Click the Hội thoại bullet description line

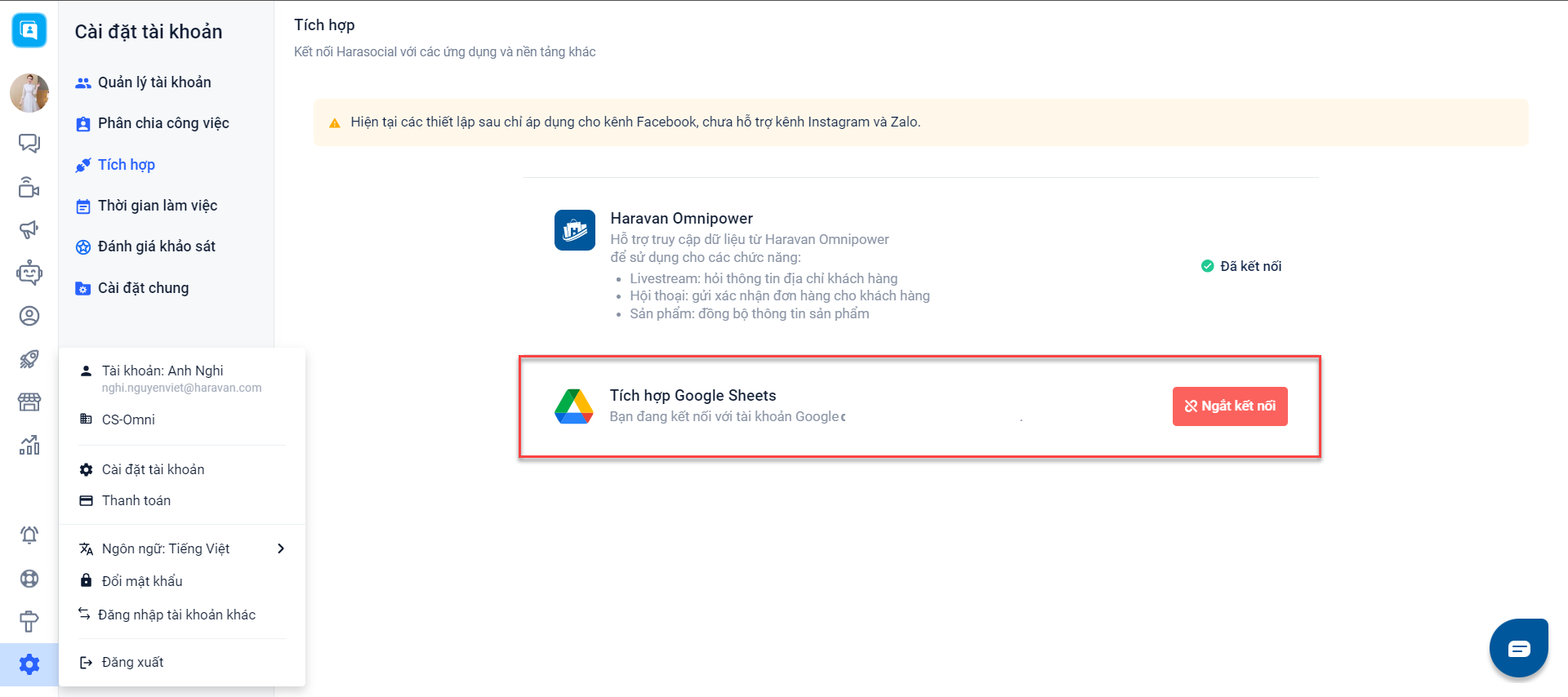tap(780, 295)
